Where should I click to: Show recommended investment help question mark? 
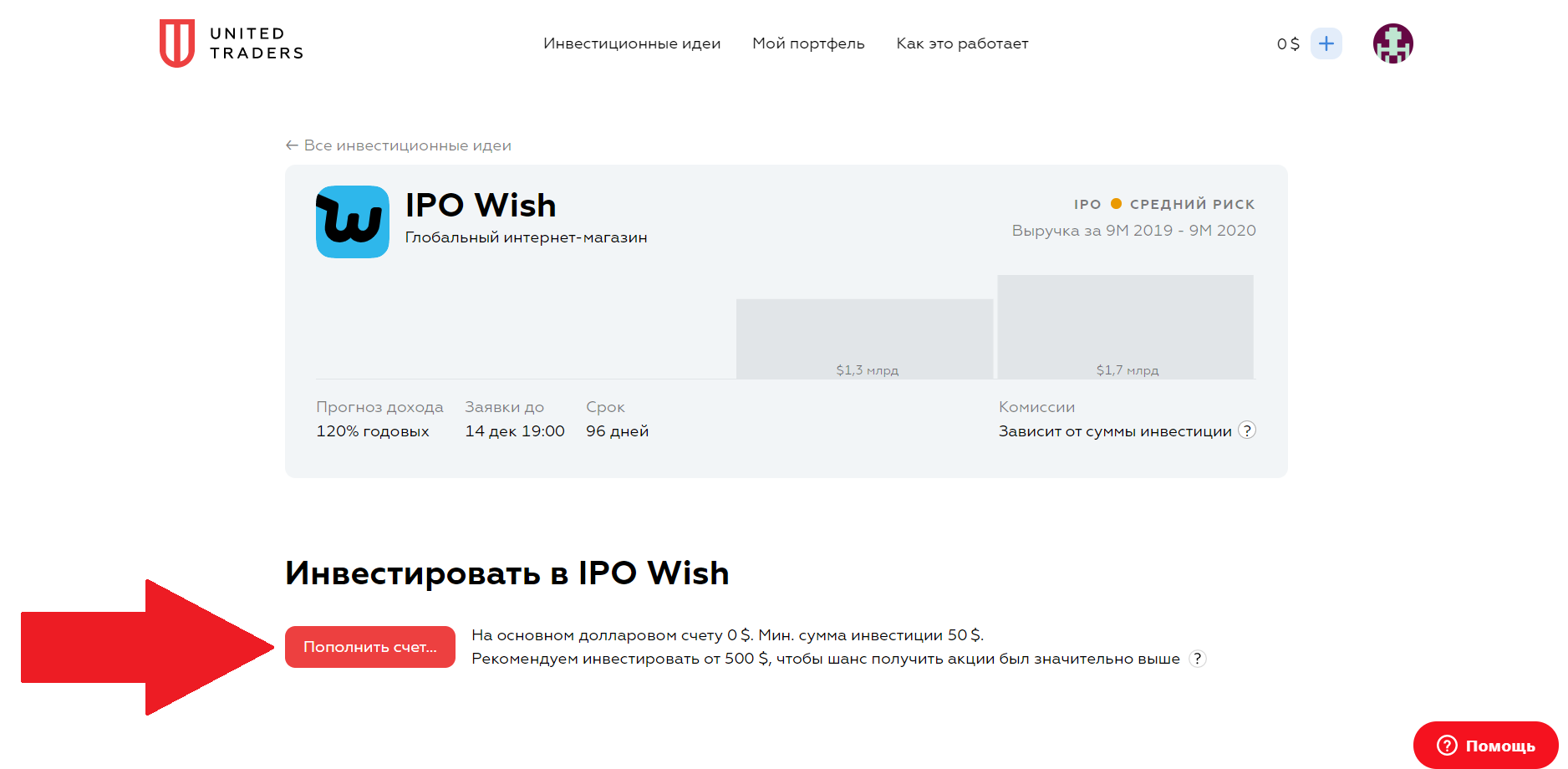tap(1198, 659)
